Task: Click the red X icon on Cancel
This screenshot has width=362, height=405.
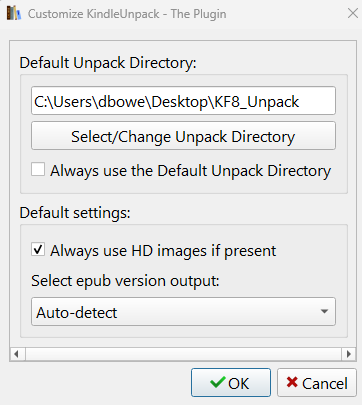Action: pyautogui.click(x=292, y=382)
